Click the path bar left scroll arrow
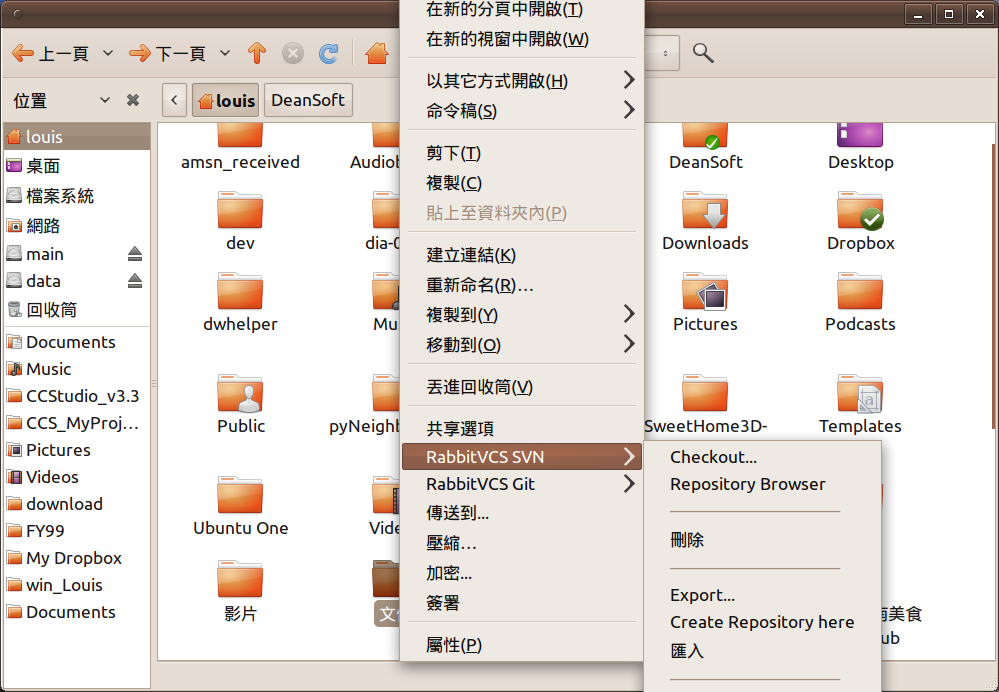Image resolution: width=999 pixels, height=692 pixels. tap(174, 100)
